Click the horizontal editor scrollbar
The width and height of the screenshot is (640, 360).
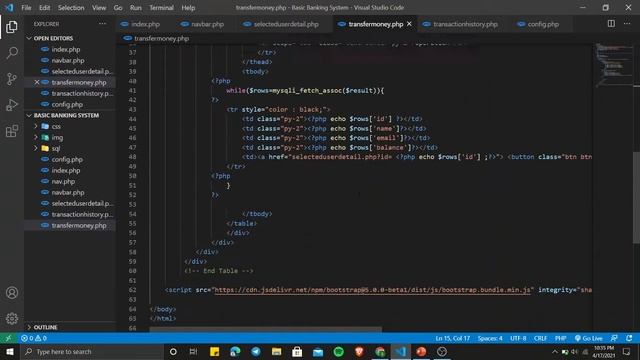point(265,329)
